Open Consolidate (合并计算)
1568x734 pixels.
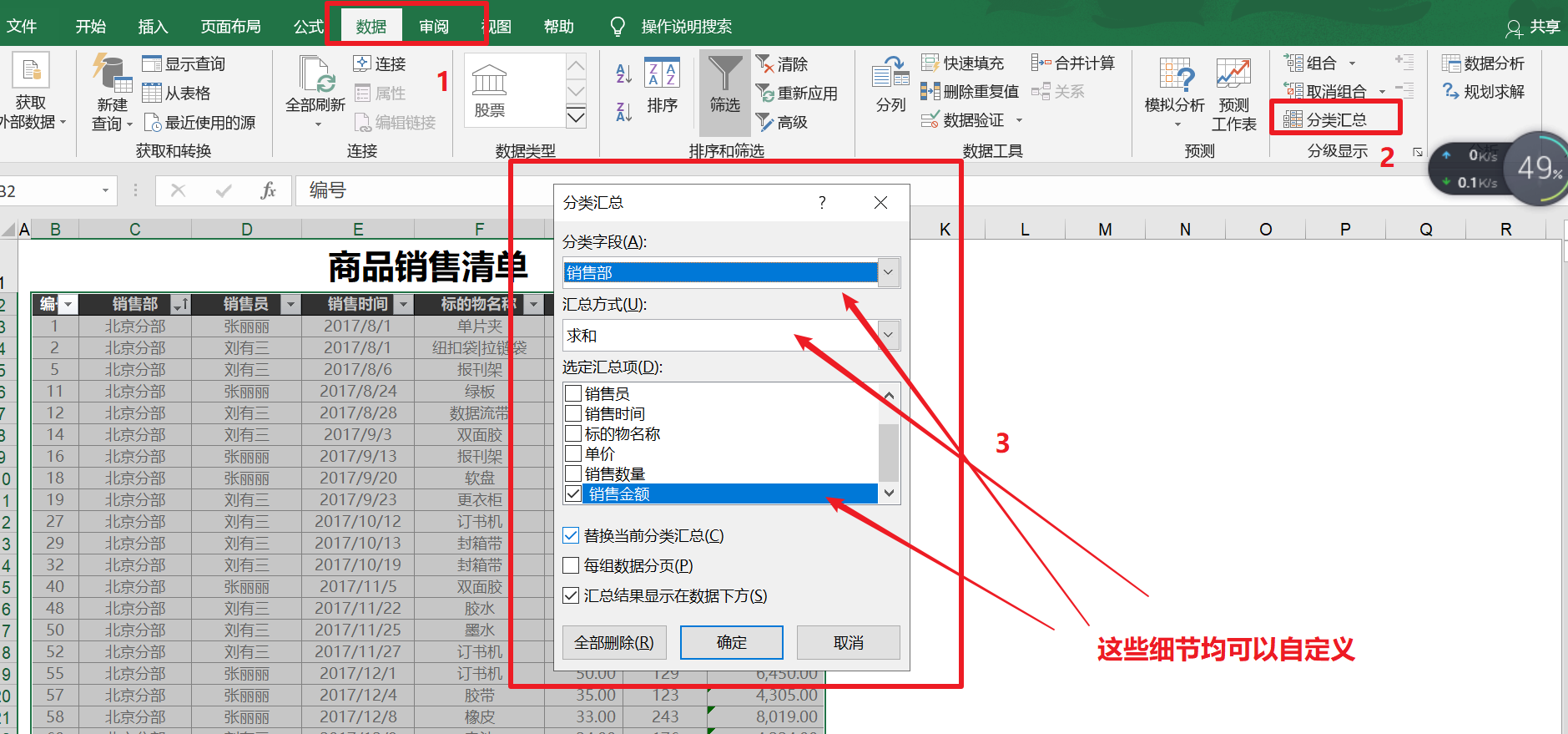[x=1073, y=63]
